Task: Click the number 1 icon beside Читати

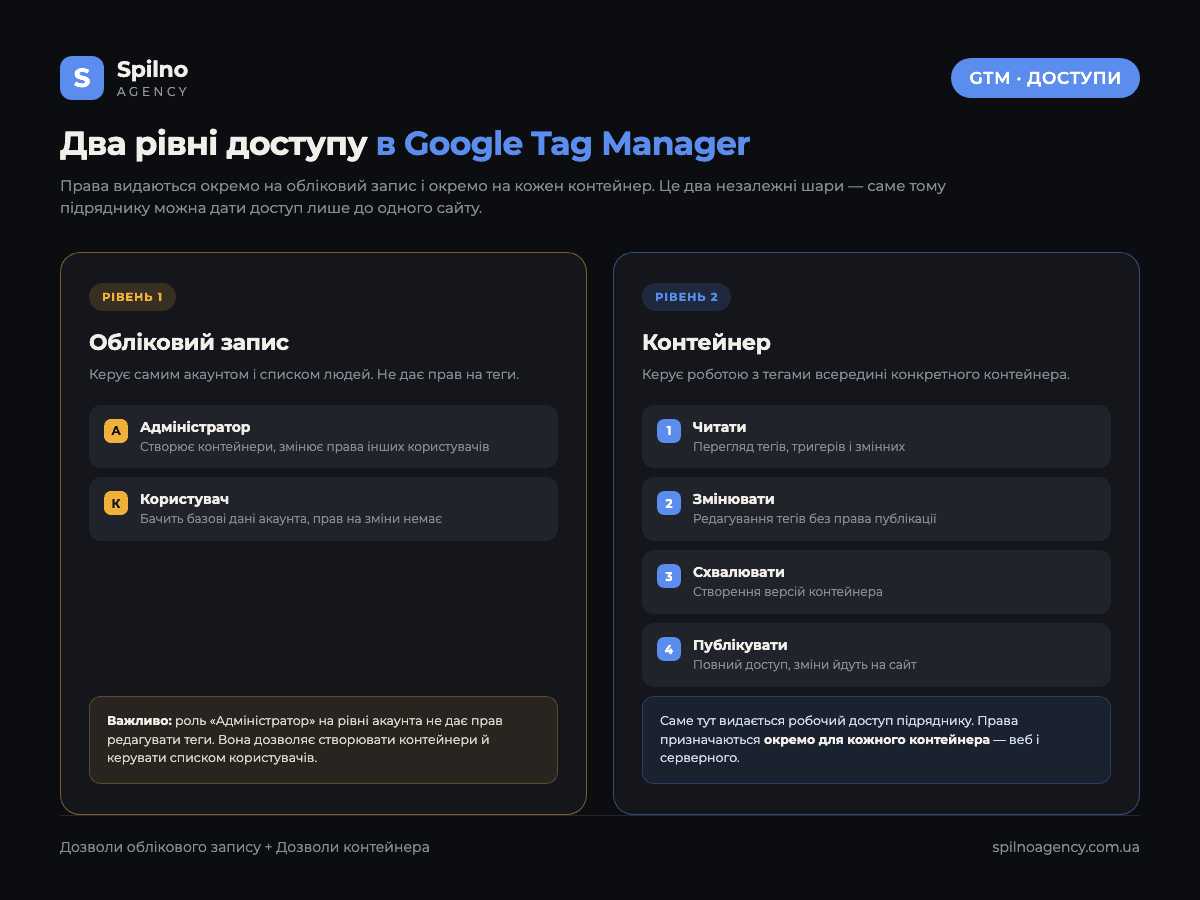Action: tap(669, 431)
